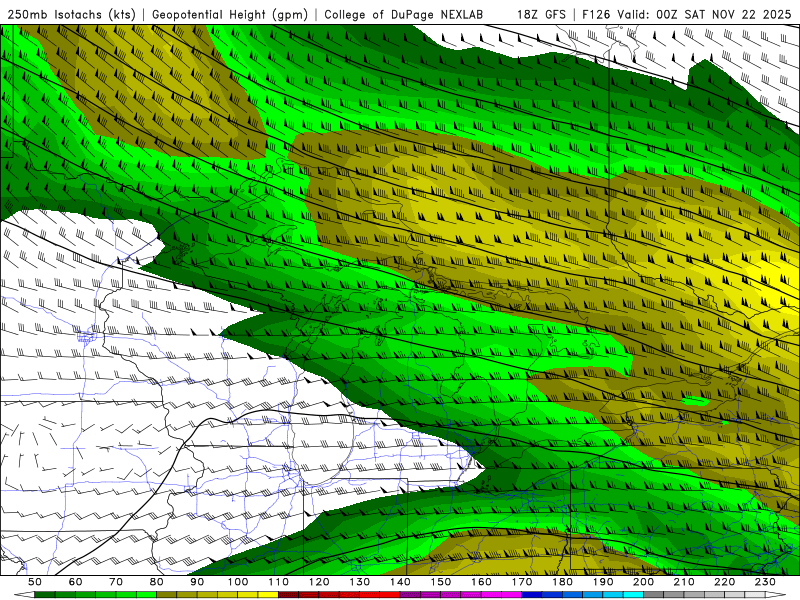Click the 100 value on the color scale
The width and height of the screenshot is (800, 600).
click(x=238, y=582)
